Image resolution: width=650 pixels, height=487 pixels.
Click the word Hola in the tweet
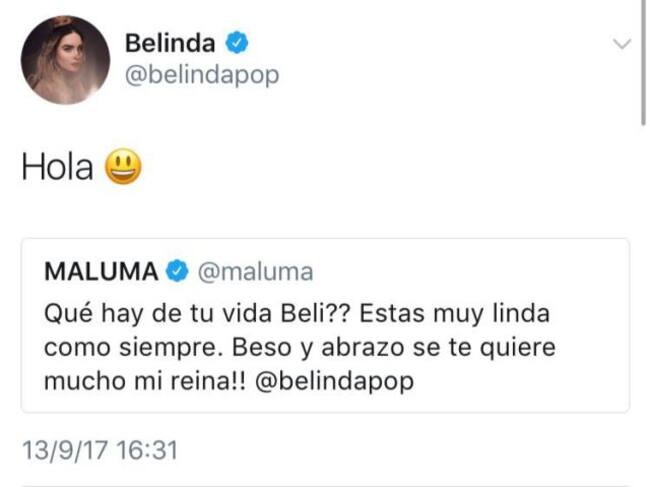57,167
